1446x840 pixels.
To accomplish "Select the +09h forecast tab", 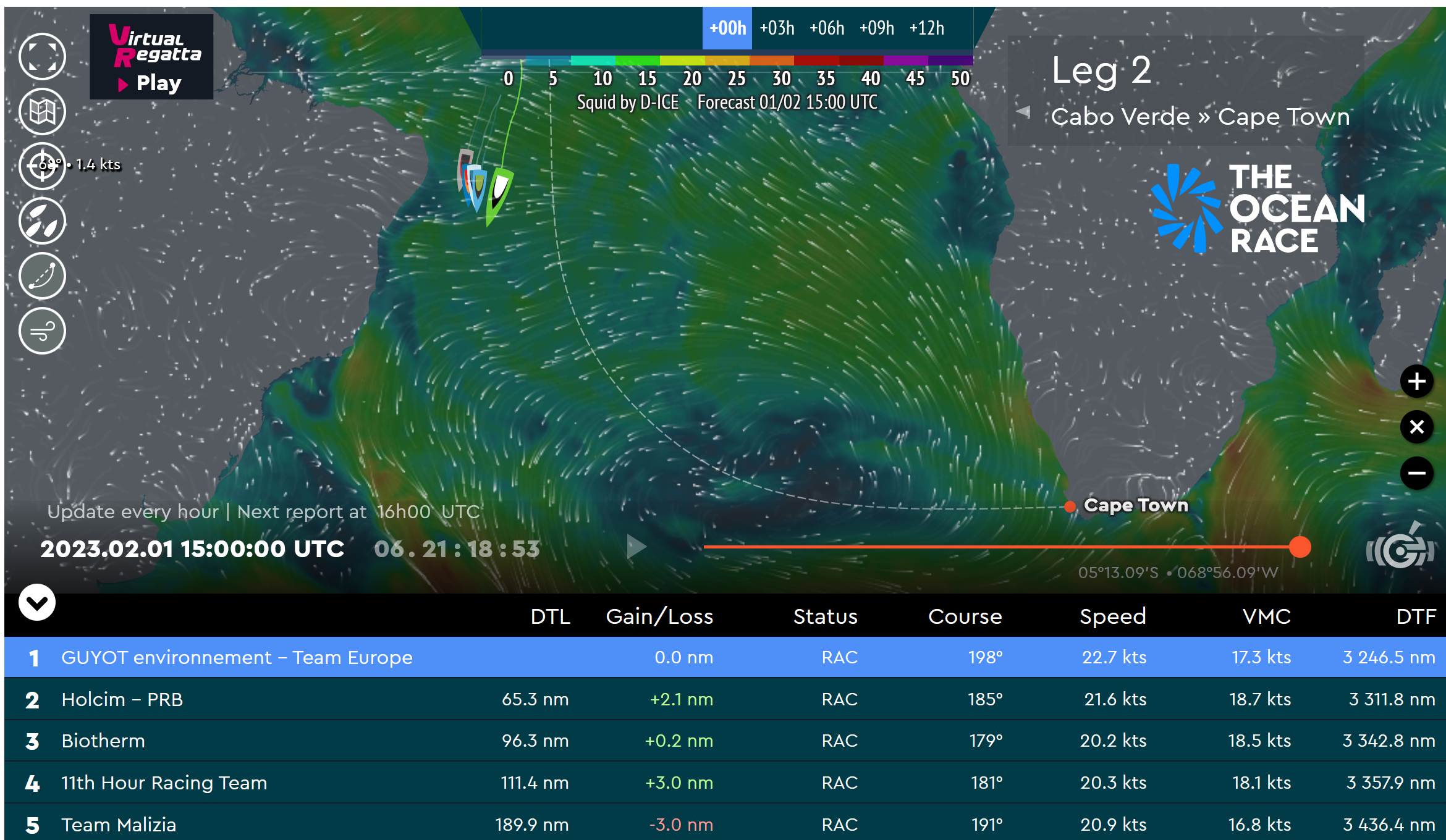I will (x=877, y=28).
